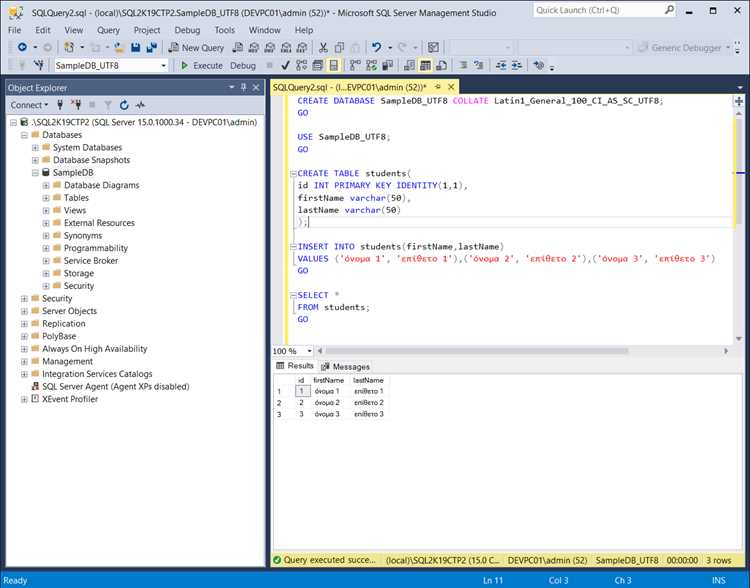Click the Analysis Services MDX Query icon

tap(254, 47)
